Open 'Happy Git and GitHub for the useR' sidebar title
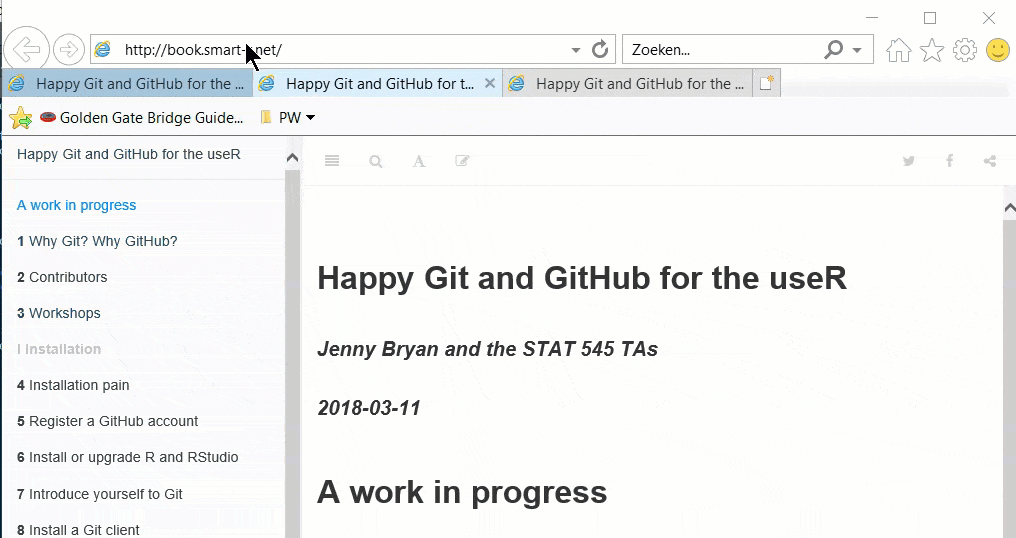Screen dimensions: 1016x538 (128, 154)
